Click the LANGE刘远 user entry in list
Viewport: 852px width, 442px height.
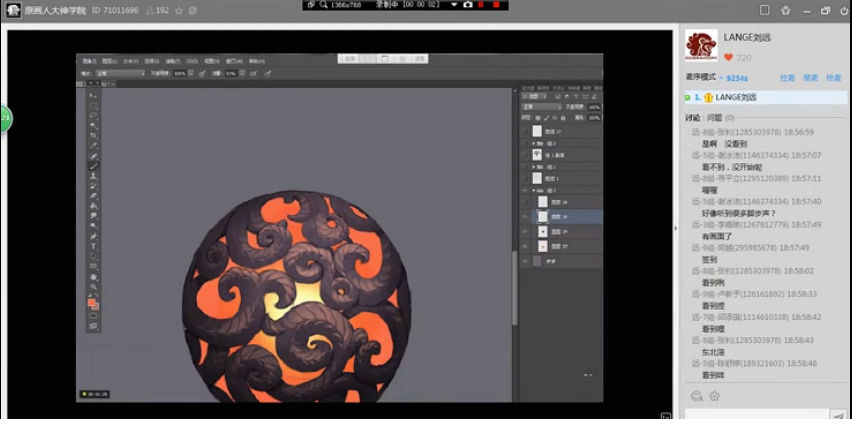coord(735,97)
